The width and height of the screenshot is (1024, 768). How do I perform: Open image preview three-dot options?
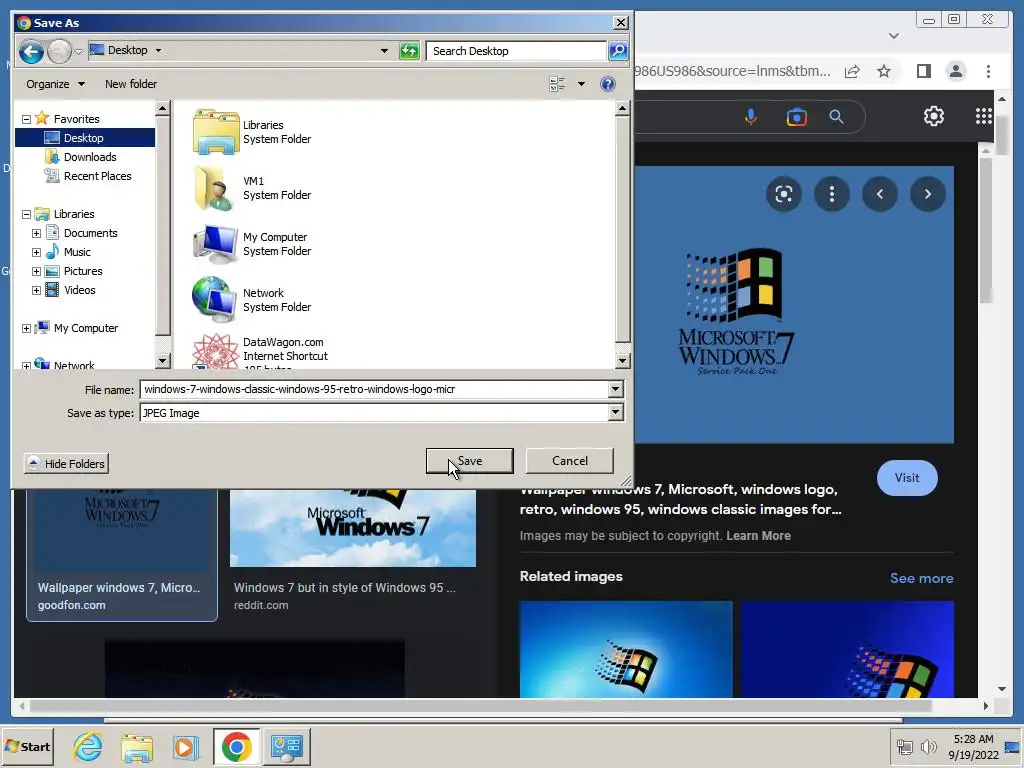(831, 194)
